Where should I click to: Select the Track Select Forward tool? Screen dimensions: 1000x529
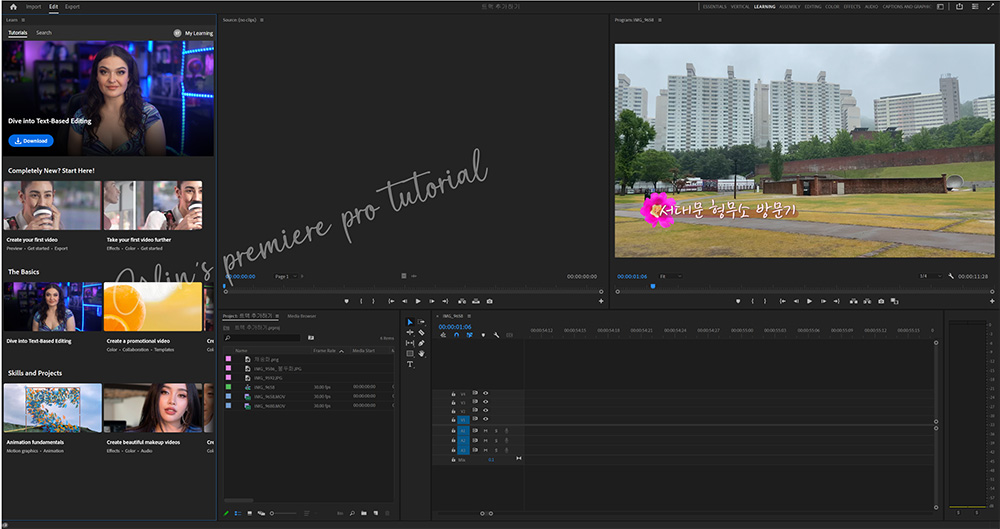point(421,322)
